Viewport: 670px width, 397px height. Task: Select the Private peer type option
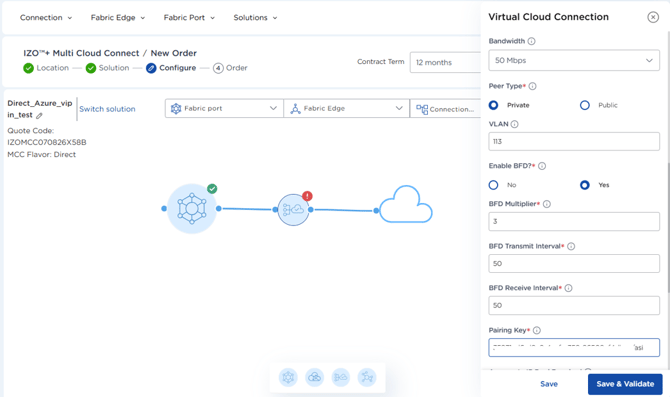[494, 105]
